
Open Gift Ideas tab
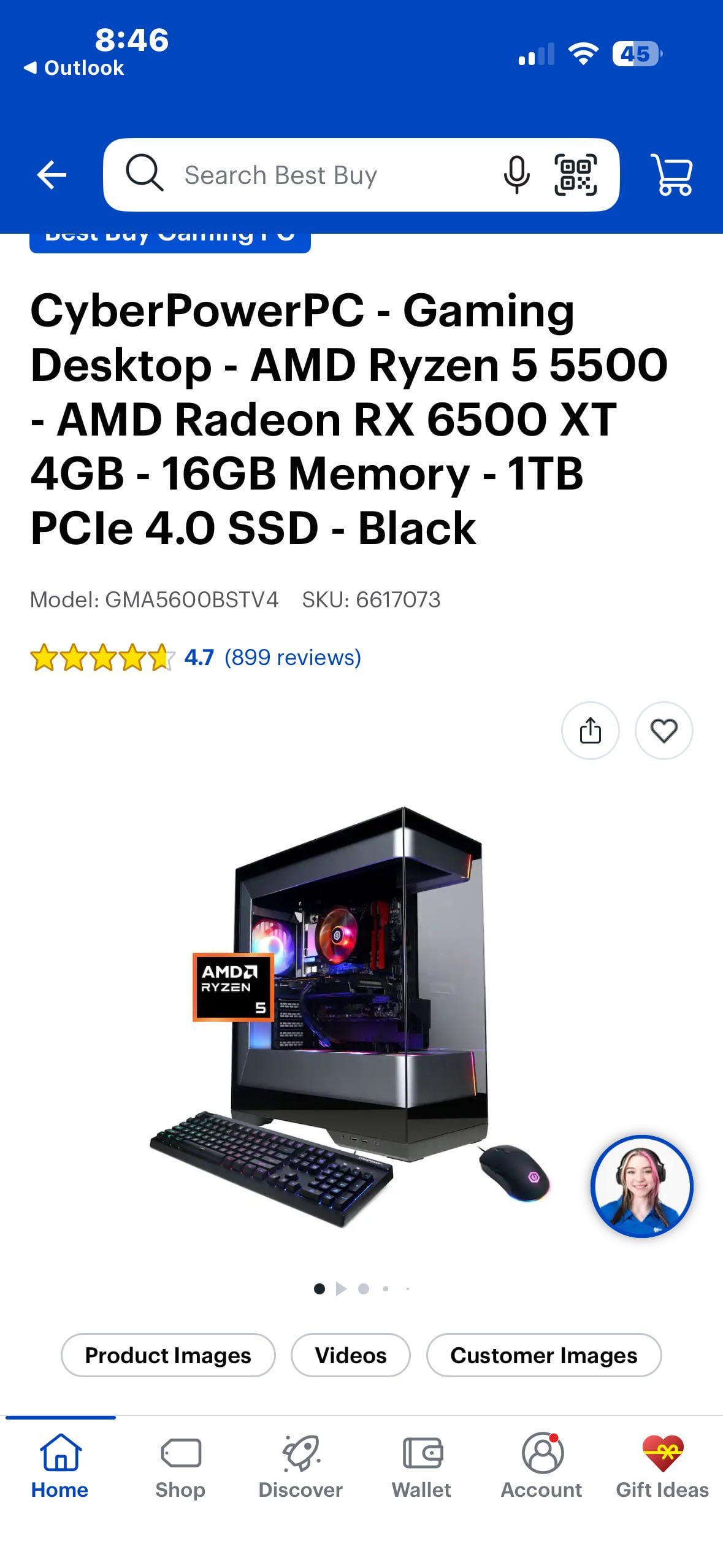pyautogui.click(x=662, y=1466)
